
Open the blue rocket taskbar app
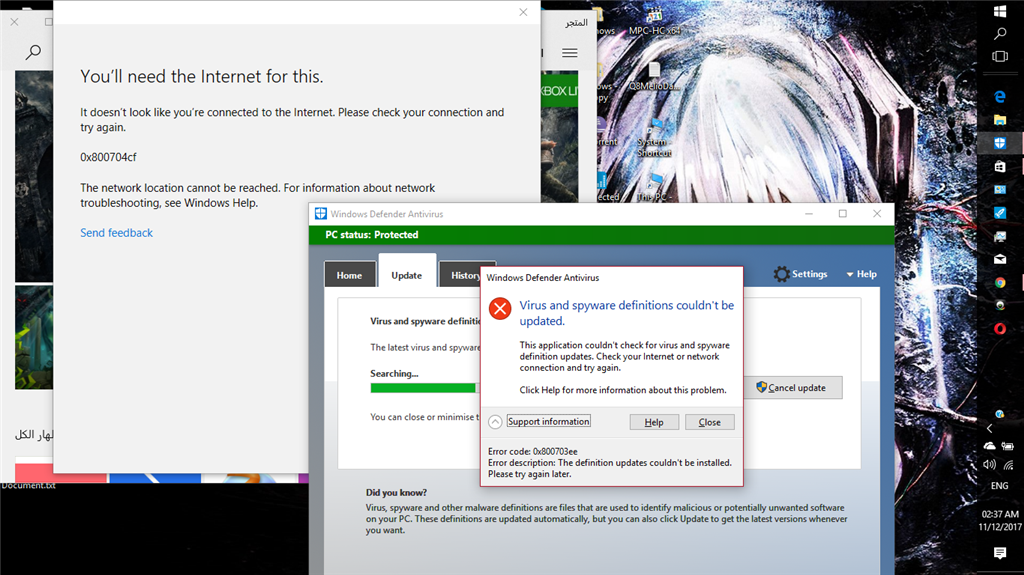(1000, 213)
